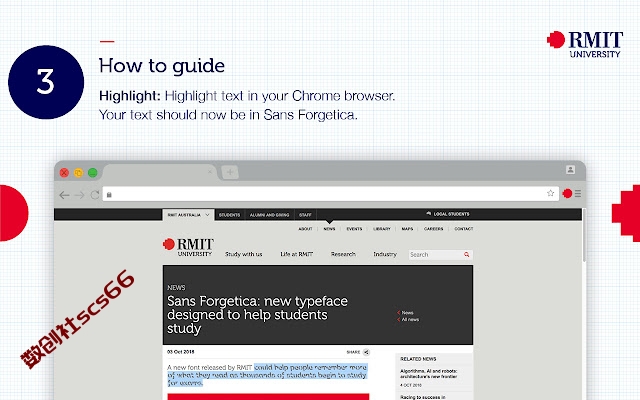640x400 pixels.
Task: Select News in secondary navigation
Action: (329, 229)
